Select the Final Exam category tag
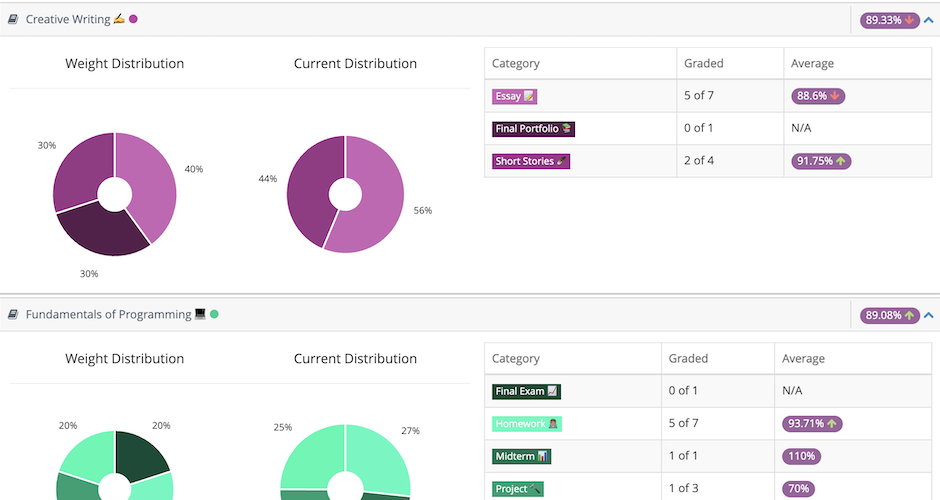This screenshot has height=500, width=940. (525, 391)
